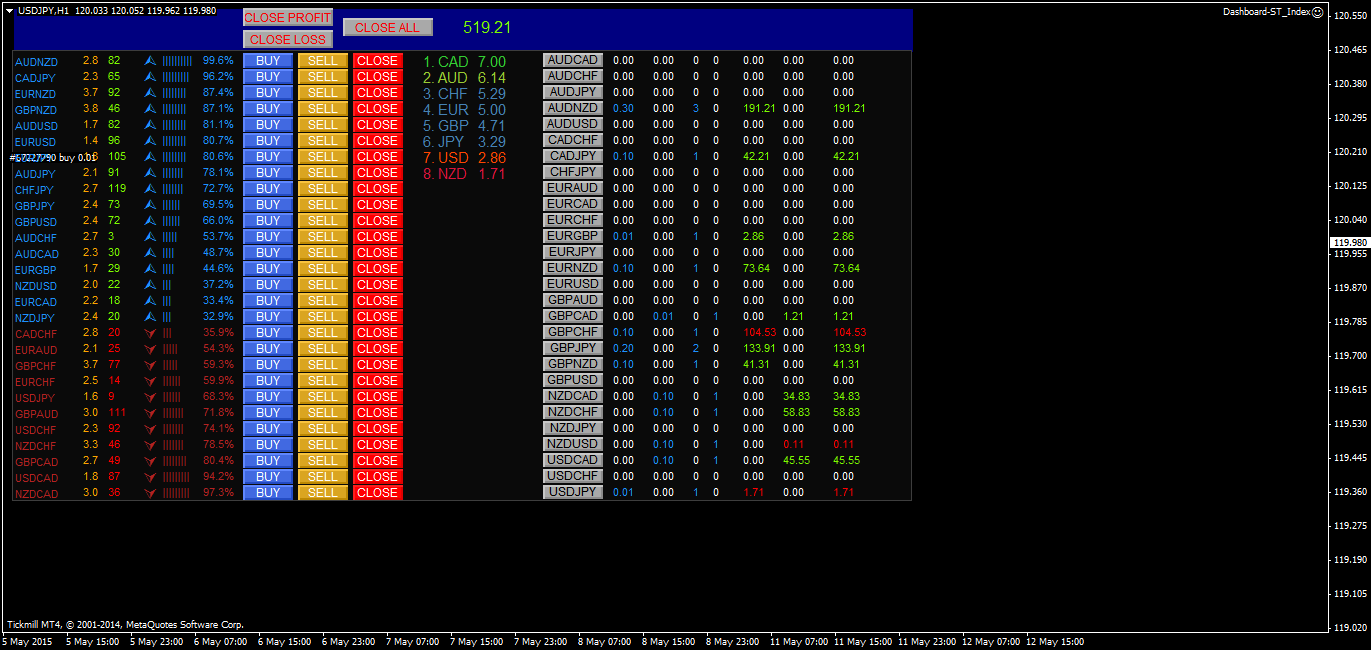Click the EURGBP pair button in right table

[573, 236]
